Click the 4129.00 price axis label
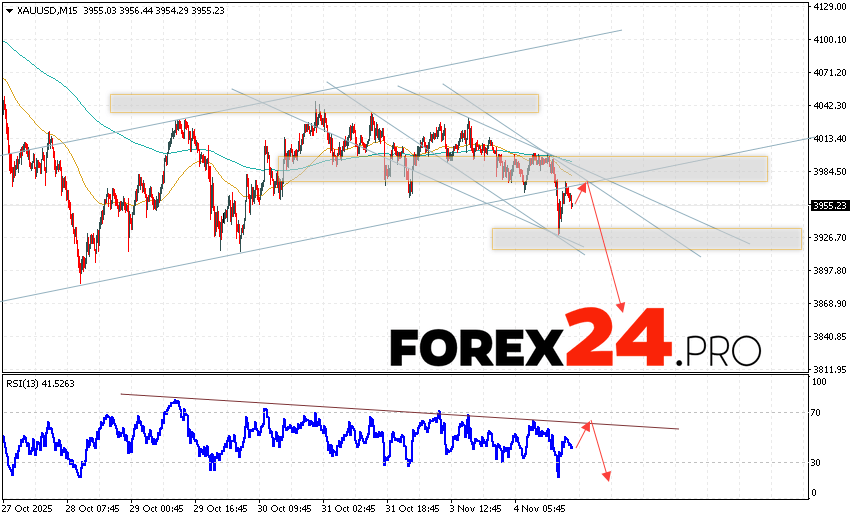Viewport: 854px width, 520px height. point(830,7)
